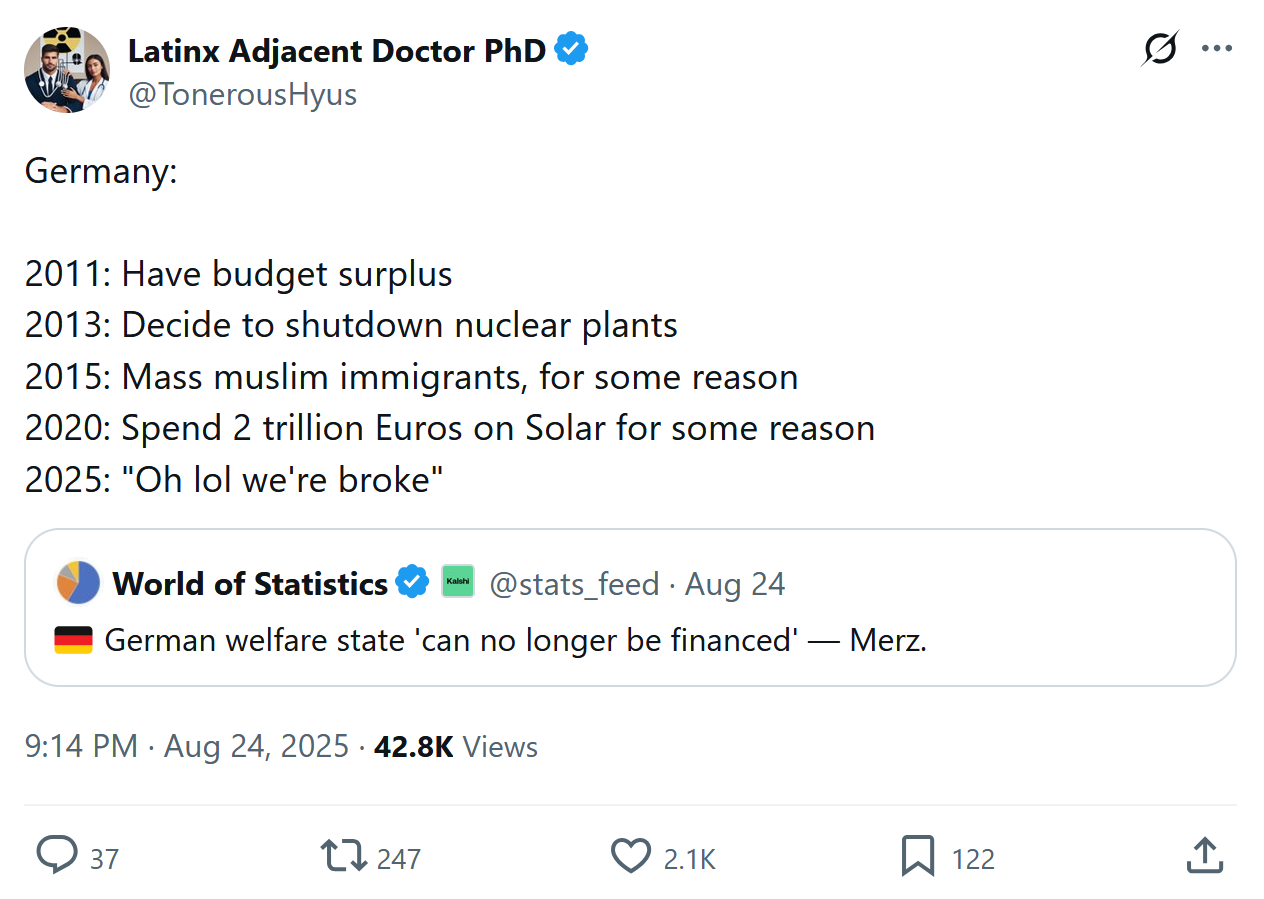Screen dimensions: 1264x899
Task: Bookmark this tweet
Action: 918,857
